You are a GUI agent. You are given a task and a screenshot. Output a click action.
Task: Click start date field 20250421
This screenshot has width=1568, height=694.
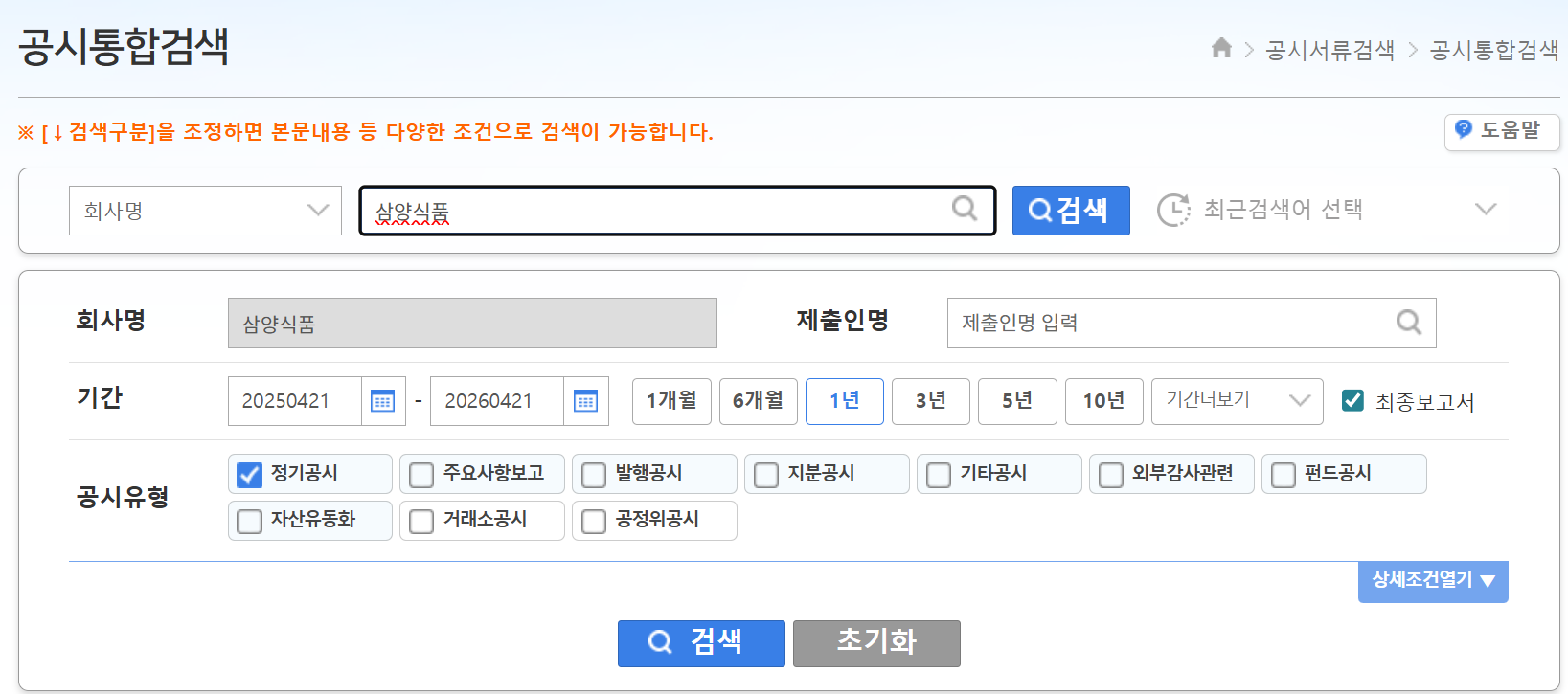coord(295,401)
